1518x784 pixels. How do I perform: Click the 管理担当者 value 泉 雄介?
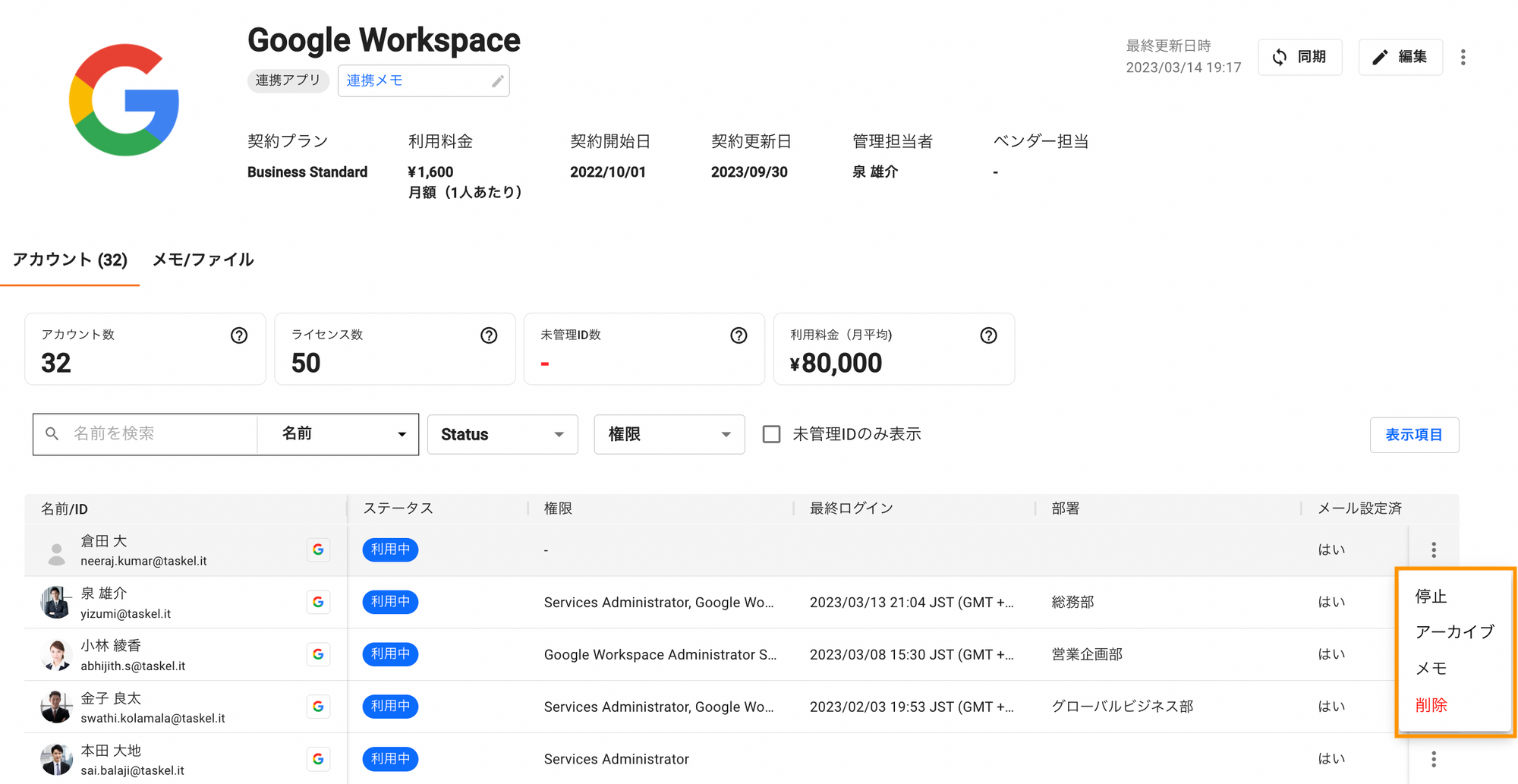pyautogui.click(x=875, y=172)
